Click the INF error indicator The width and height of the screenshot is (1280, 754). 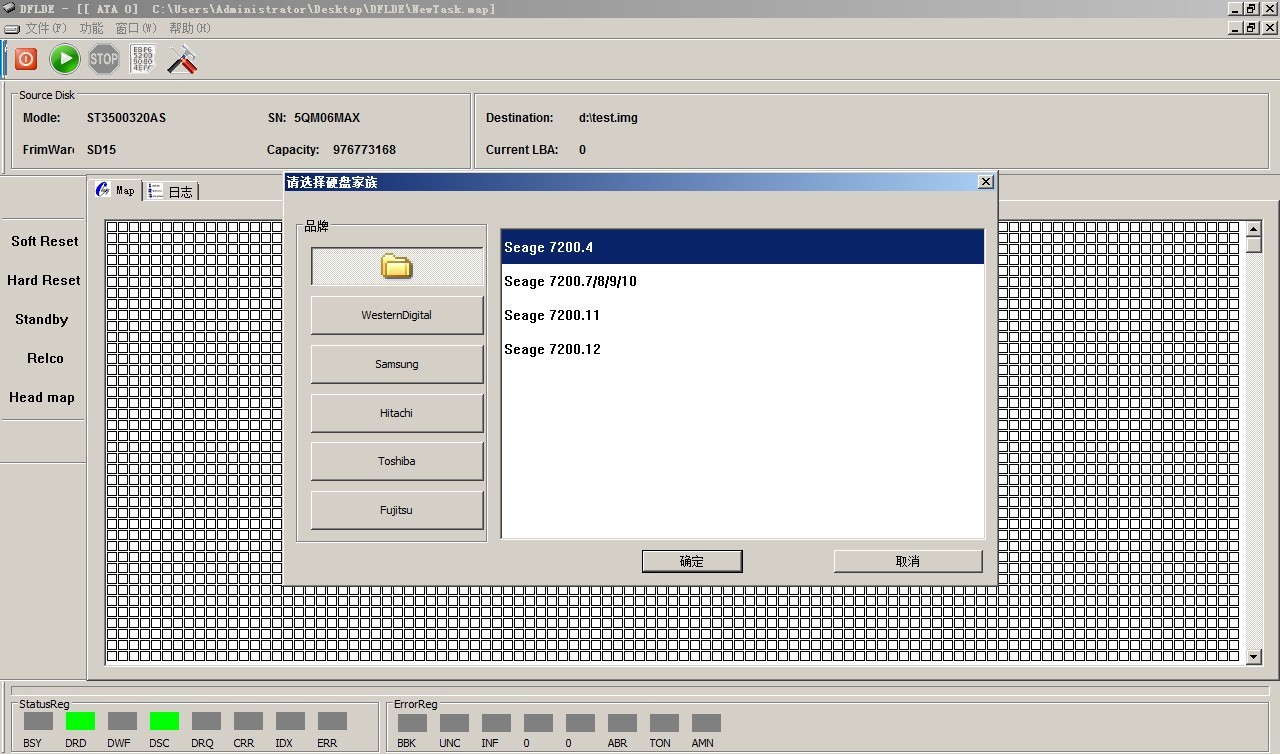click(x=496, y=722)
